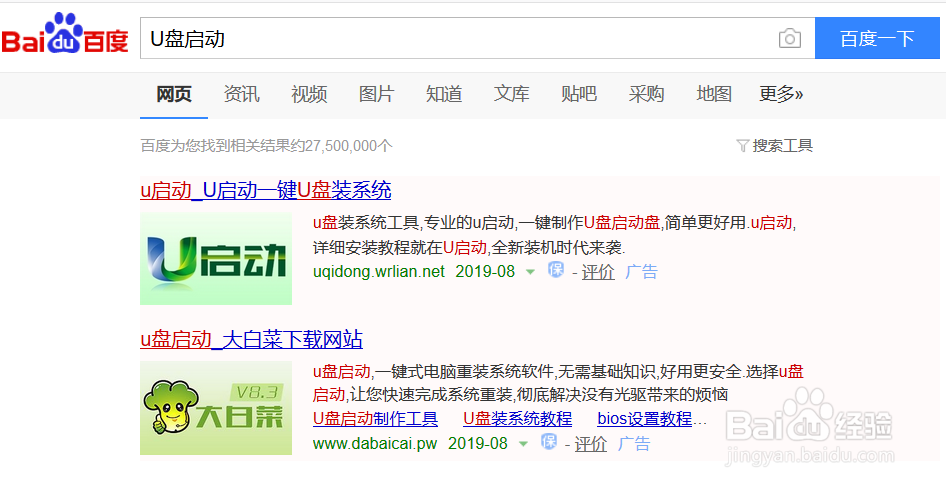946x488 pixels.
Task: Open the bios设置教程 sublink
Action: (644, 419)
